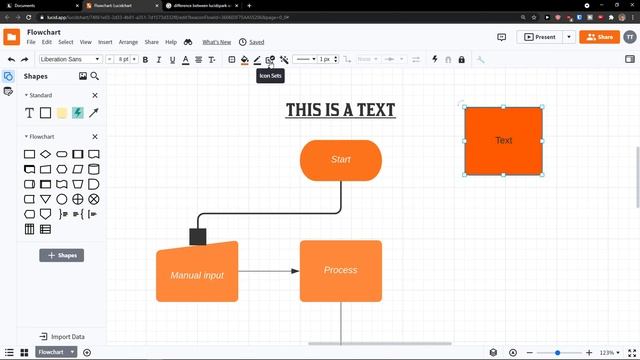Click the orange Share button
Image resolution: width=640 pixels, height=360 pixels.
599,37
